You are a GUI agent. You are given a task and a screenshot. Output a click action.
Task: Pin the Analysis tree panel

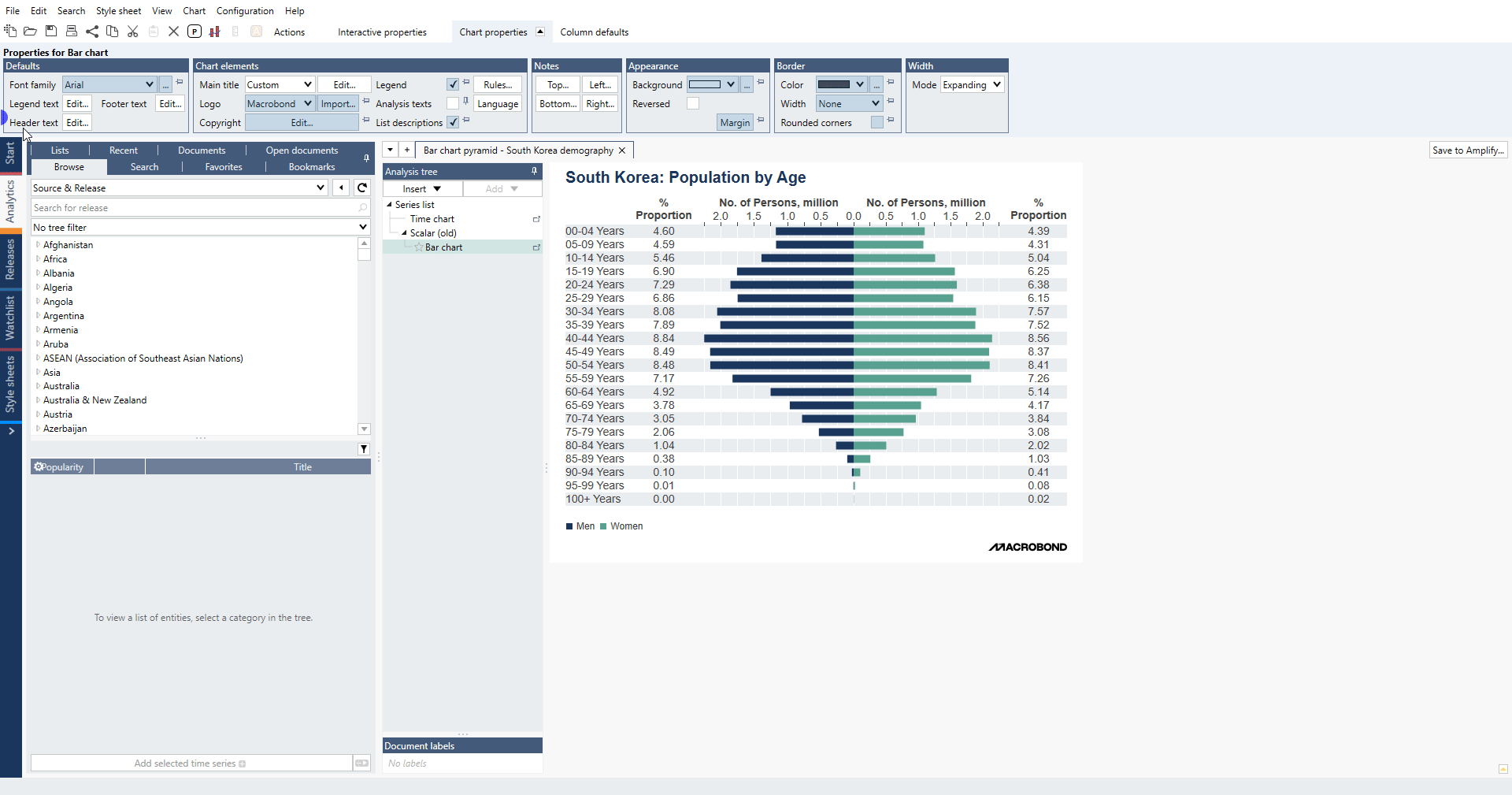point(534,172)
